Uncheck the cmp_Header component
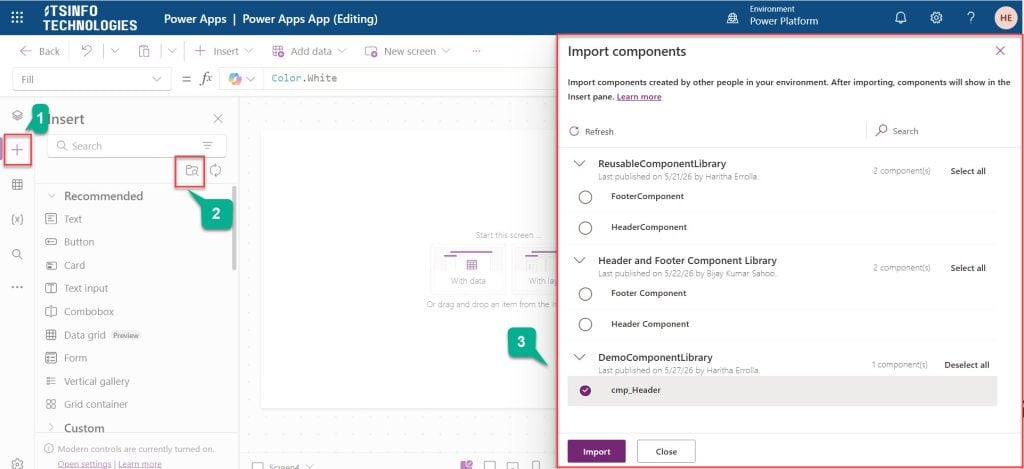1024x469 pixels. 585,391
